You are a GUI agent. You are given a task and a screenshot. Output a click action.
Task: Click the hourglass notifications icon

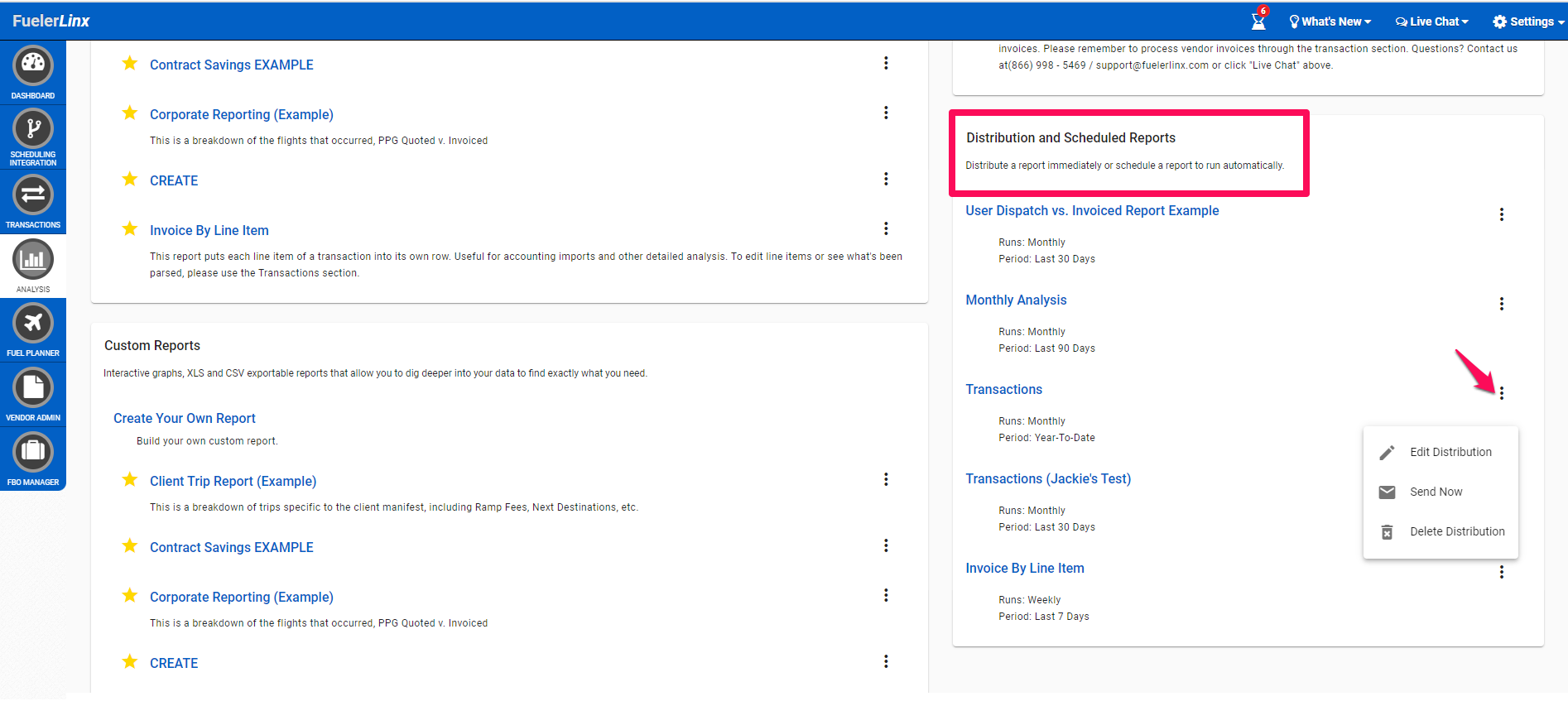(x=1258, y=20)
